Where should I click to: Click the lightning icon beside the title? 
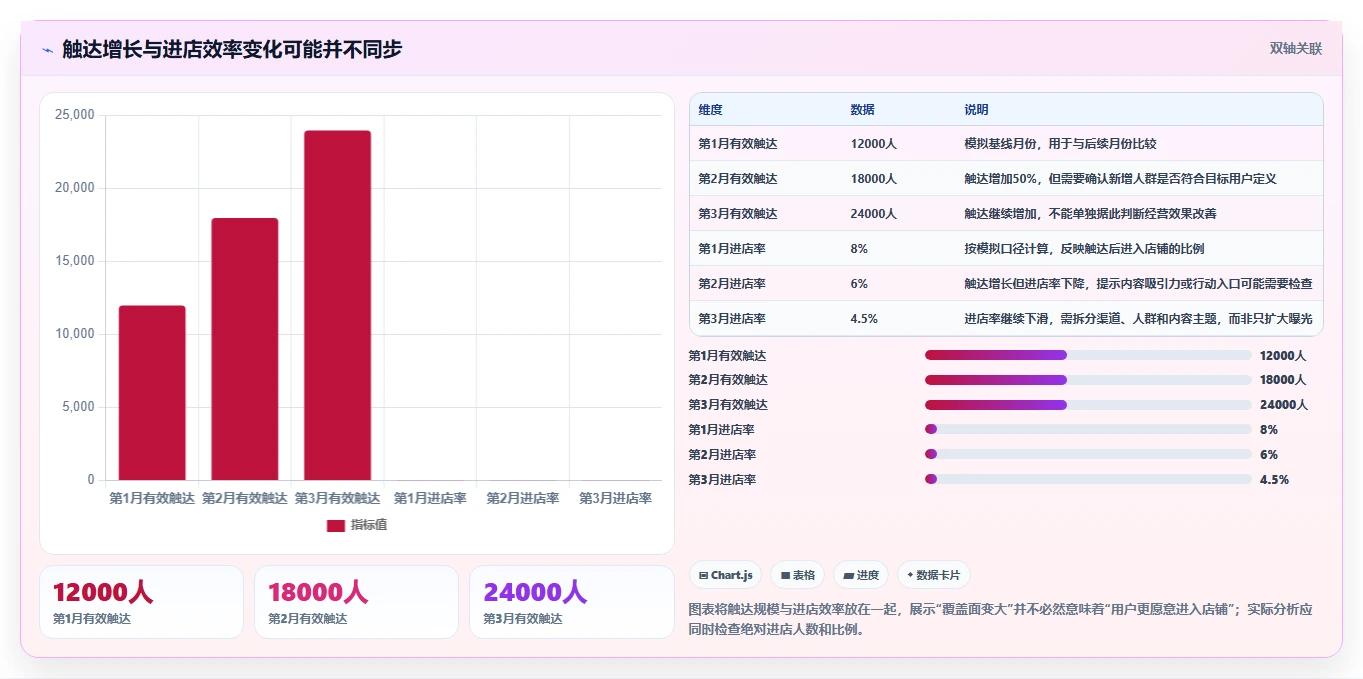pyautogui.click(x=47, y=49)
